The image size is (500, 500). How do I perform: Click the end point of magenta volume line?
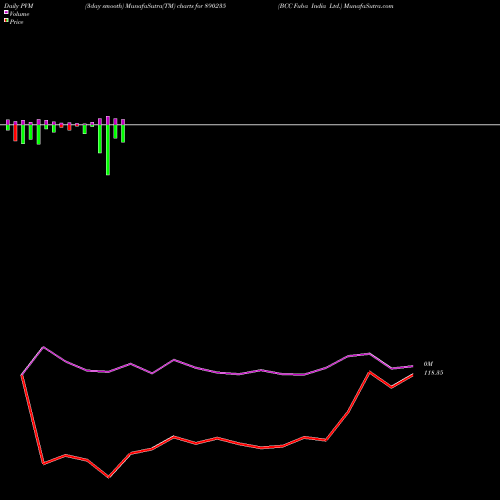(412, 366)
